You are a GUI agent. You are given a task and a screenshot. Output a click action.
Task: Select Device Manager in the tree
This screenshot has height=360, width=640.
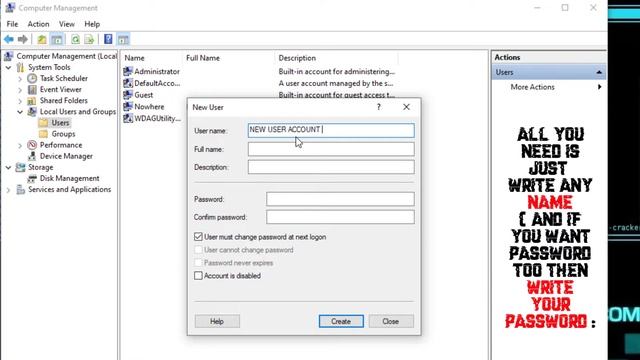(x=66, y=156)
